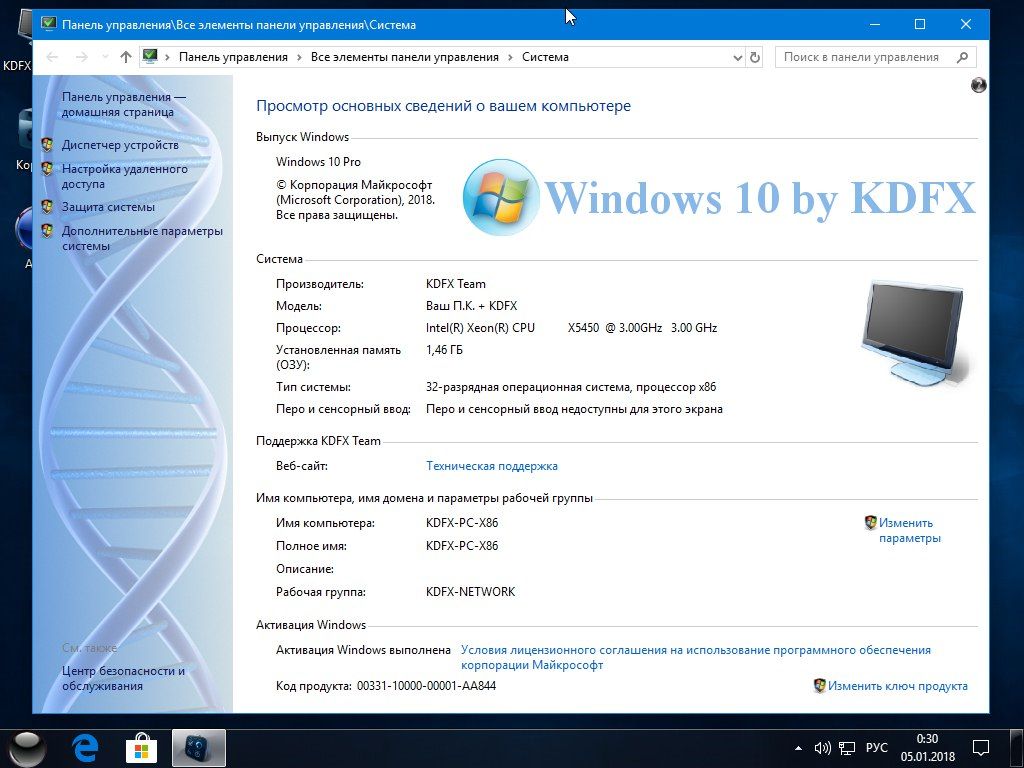Viewport: 1024px width, 768px height.
Task: Open the recent locations dropdown arrow
Action: 105,57
